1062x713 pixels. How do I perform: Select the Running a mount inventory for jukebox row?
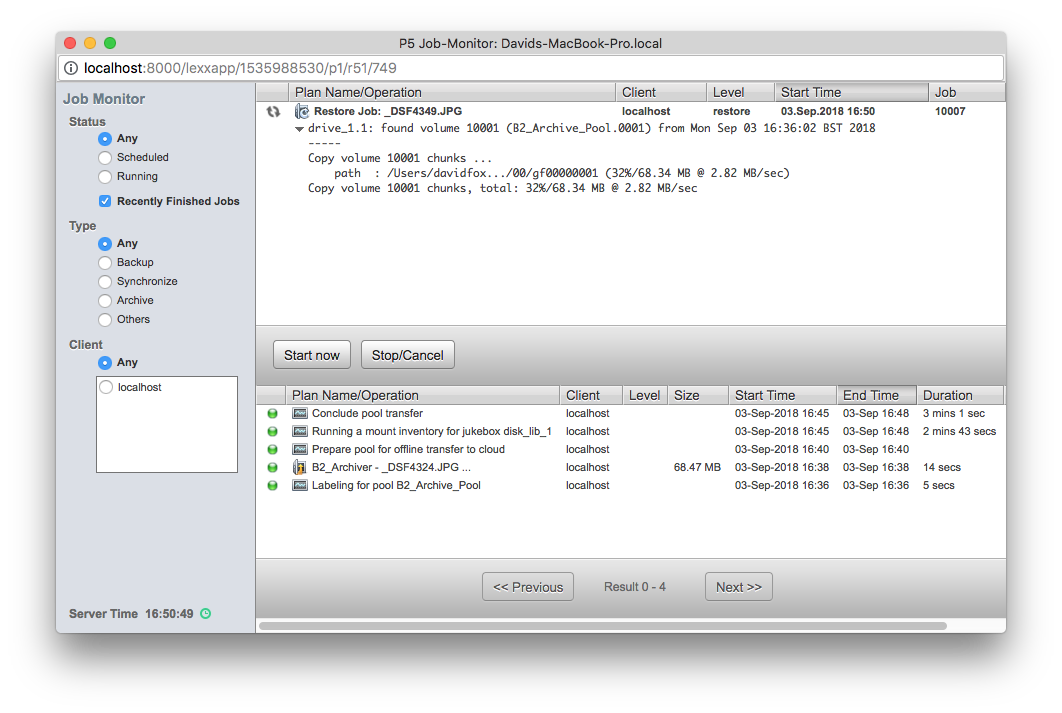(x=631, y=431)
